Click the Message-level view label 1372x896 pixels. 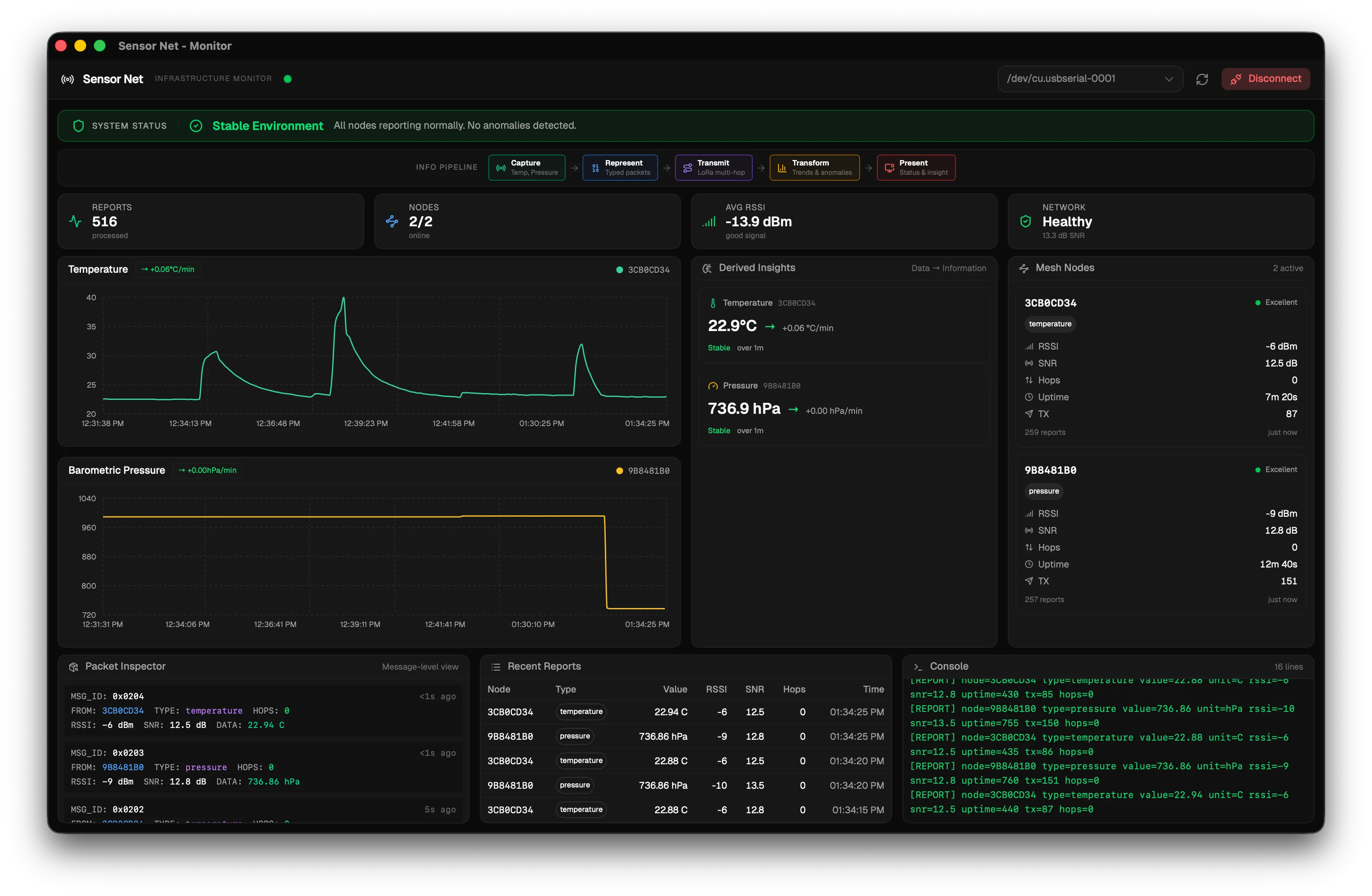[420, 667]
